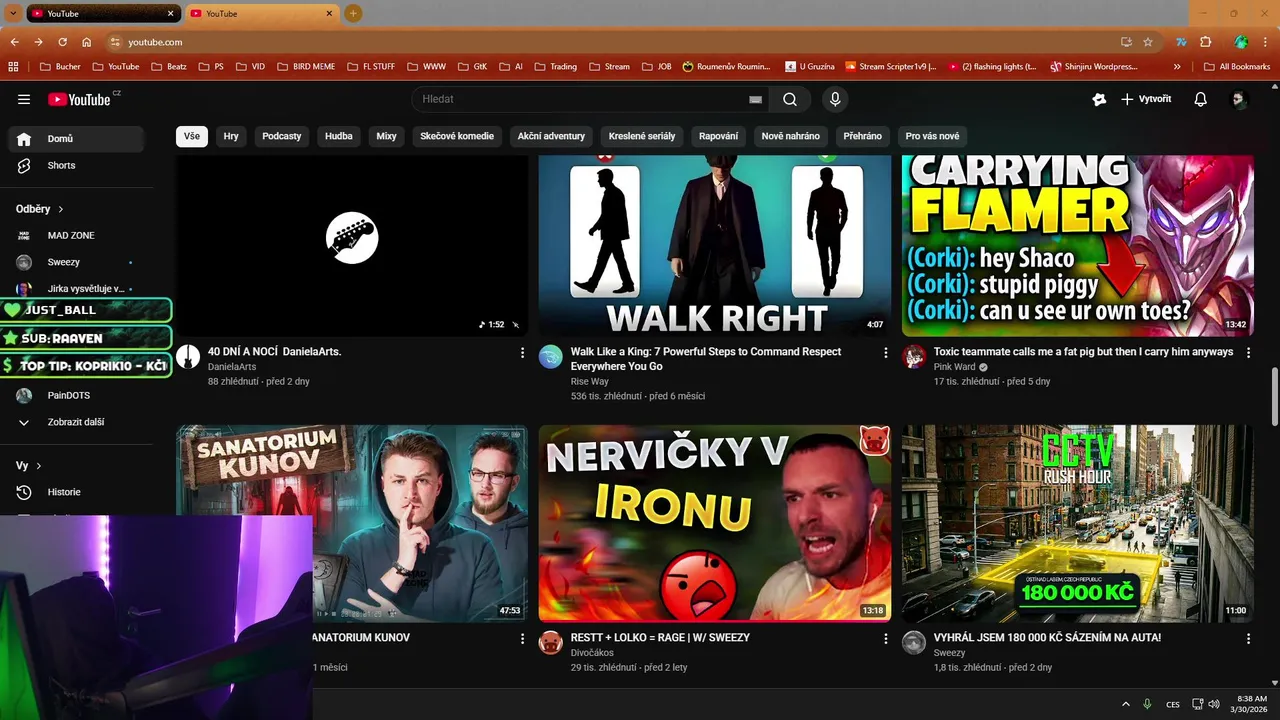1280x720 pixels.
Task: Show hidden bookmarks overflow chevron
Action: (1177, 66)
